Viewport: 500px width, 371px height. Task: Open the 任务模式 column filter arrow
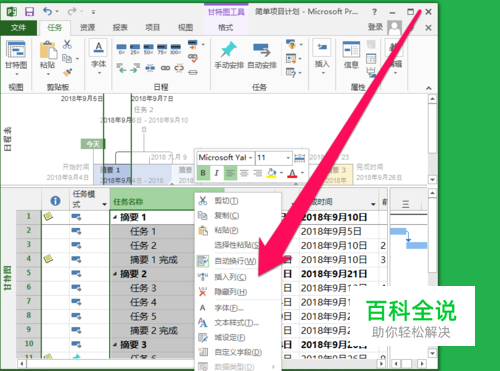(x=104, y=204)
